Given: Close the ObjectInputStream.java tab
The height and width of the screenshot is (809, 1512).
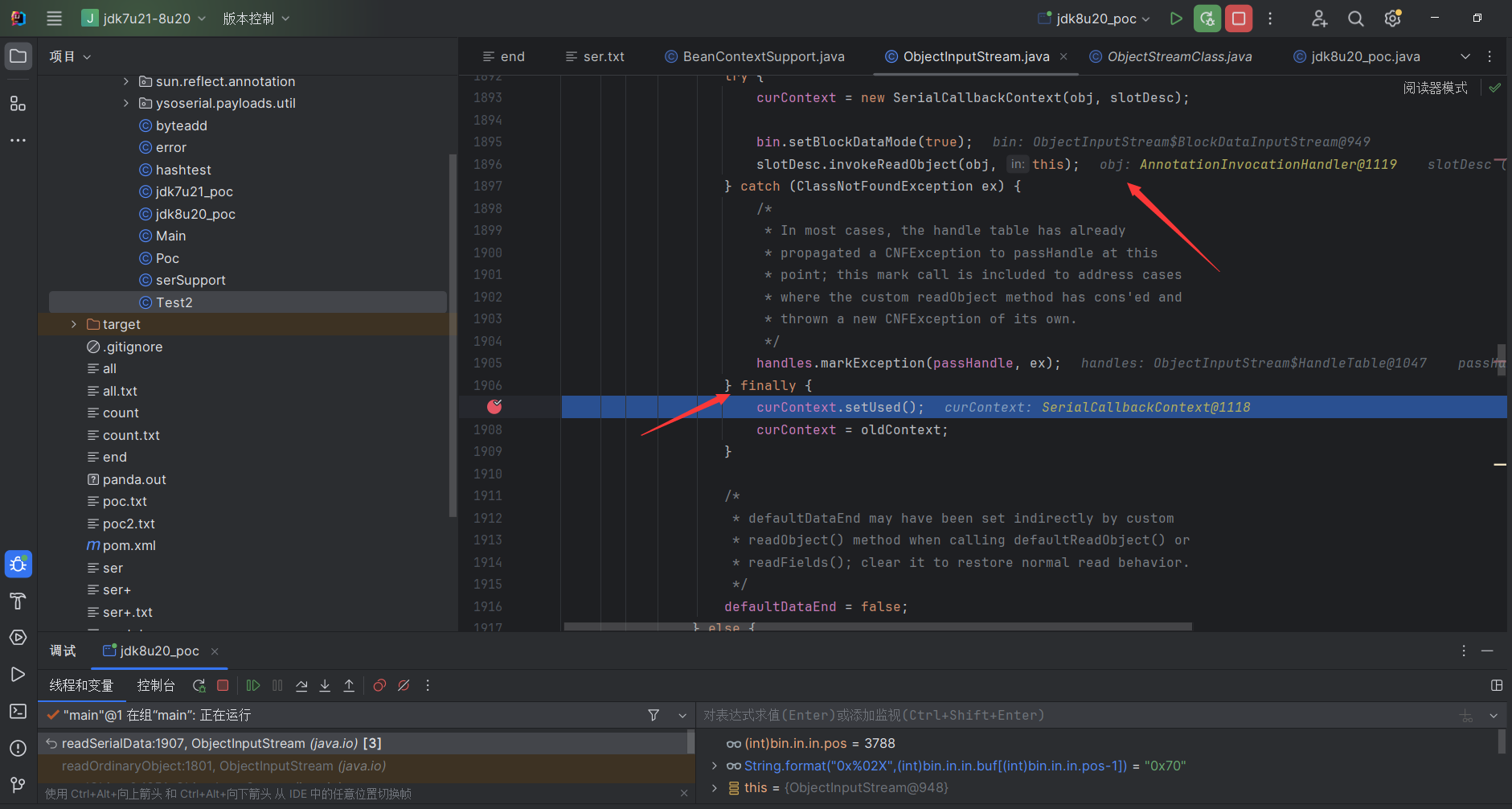Looking at the screenshot, I should pos(1063,56).
